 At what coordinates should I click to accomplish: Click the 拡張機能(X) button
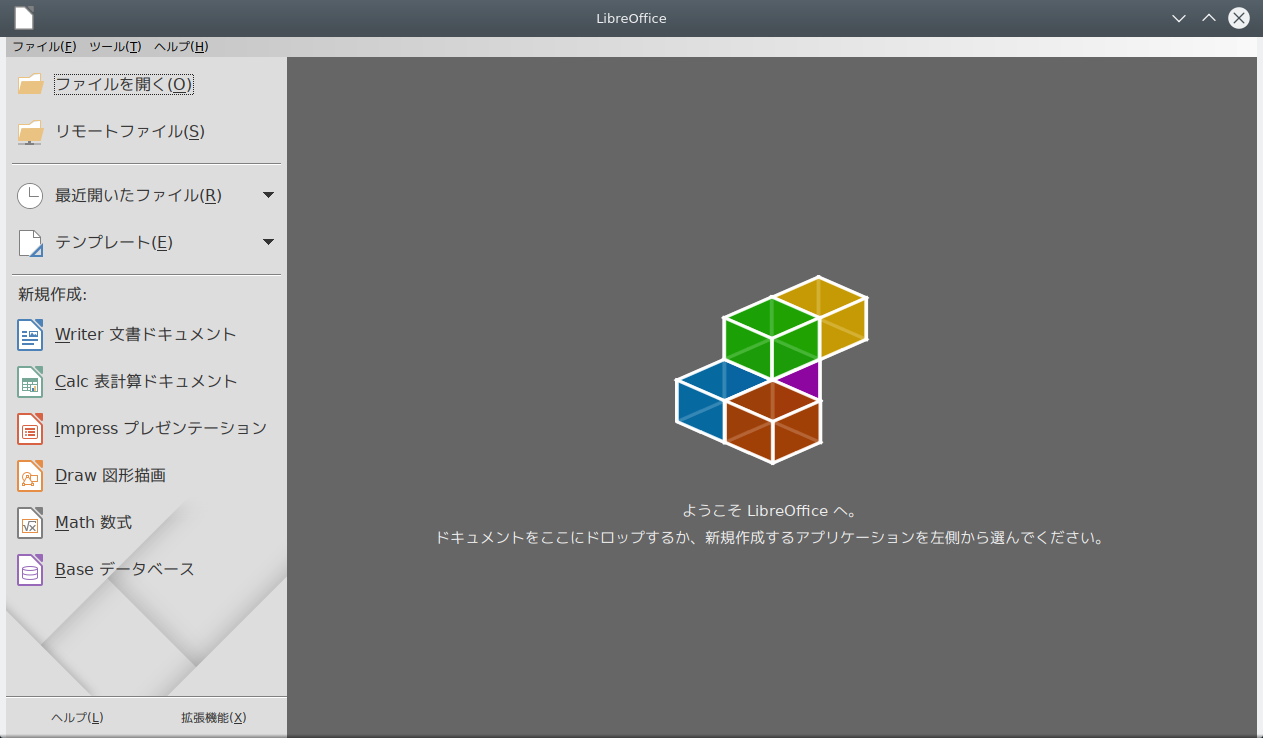pyautogui.click(x=214, y=717)
